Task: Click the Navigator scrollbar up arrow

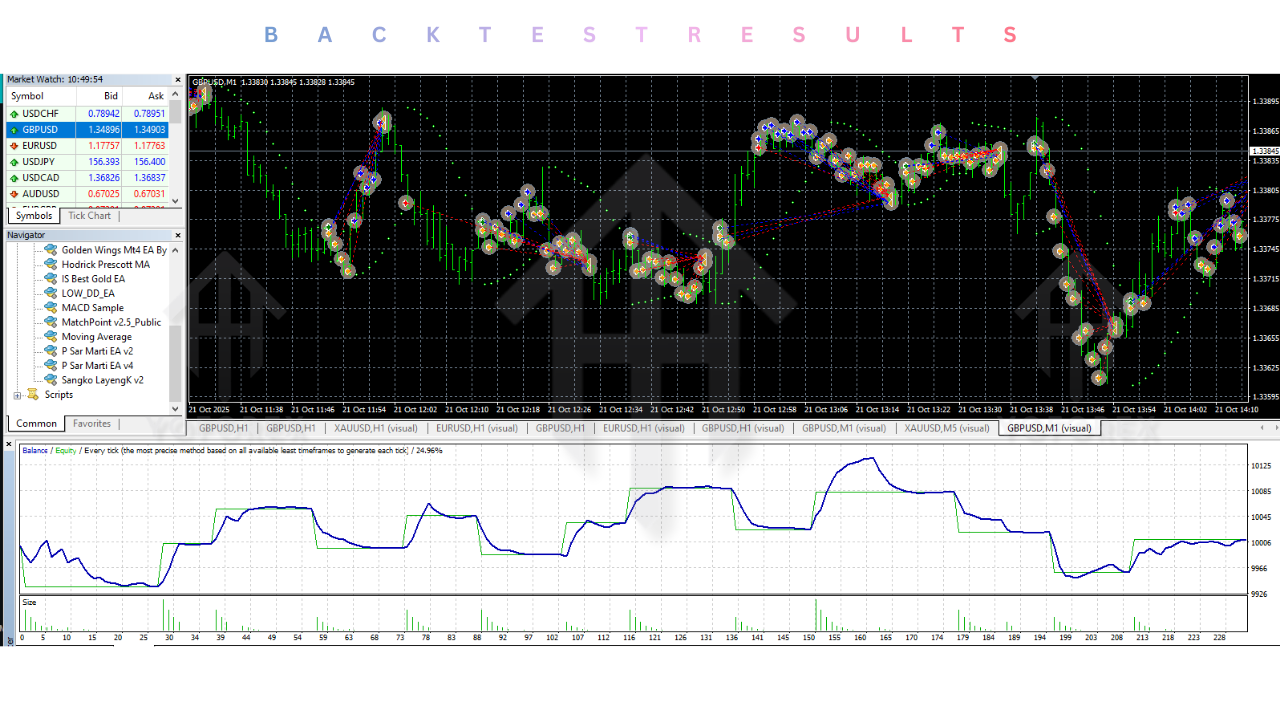Action: [176, 249]
